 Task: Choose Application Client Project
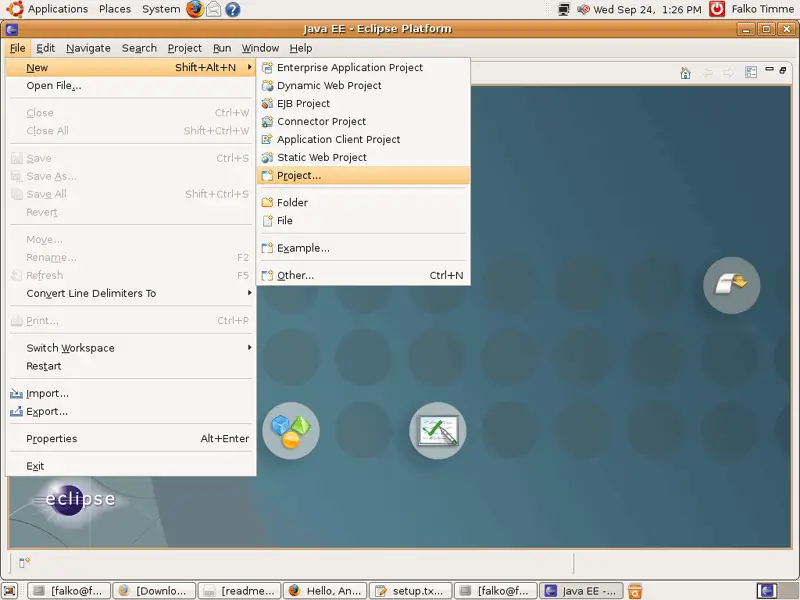[363, 139]
